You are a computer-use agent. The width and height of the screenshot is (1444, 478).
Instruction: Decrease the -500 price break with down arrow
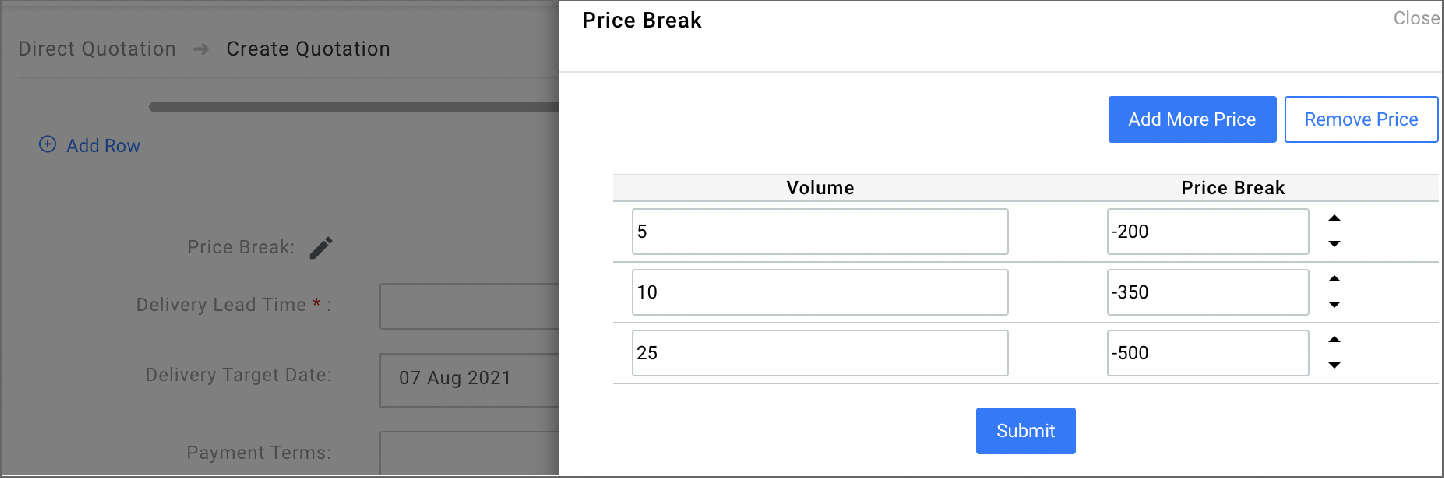point(1334,365)
